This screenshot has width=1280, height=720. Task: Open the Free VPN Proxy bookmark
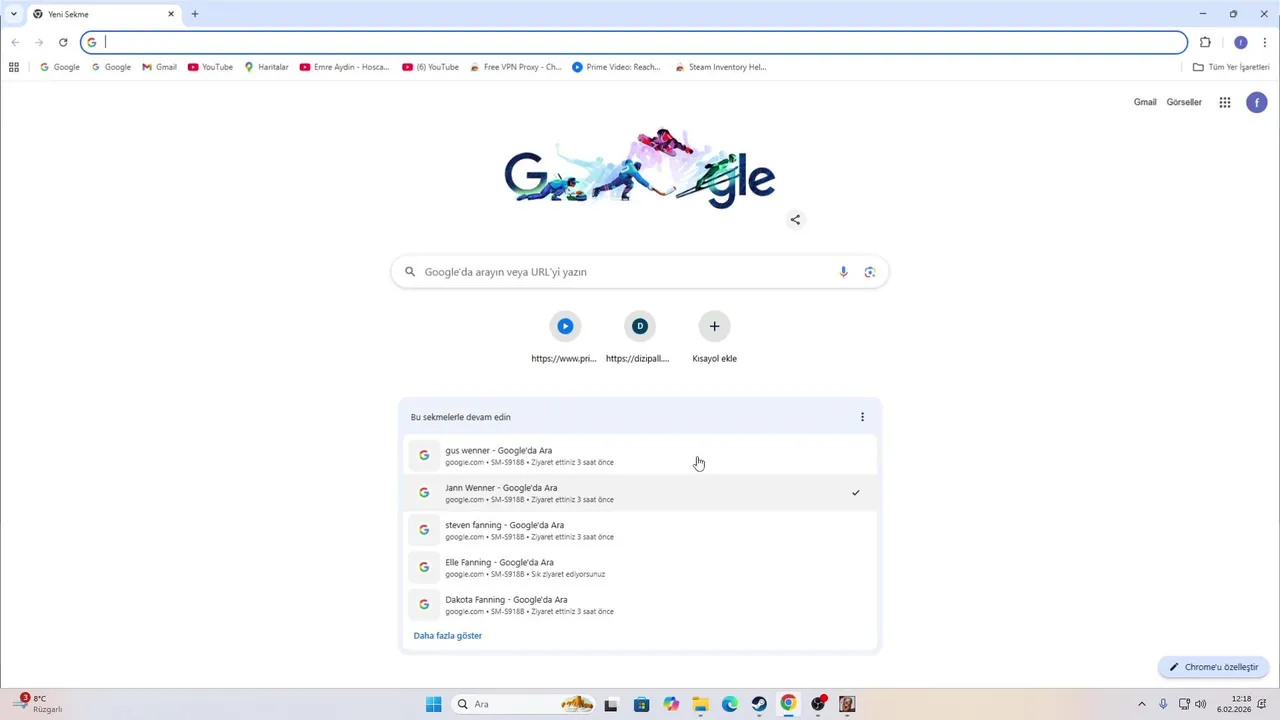[516, 67]
